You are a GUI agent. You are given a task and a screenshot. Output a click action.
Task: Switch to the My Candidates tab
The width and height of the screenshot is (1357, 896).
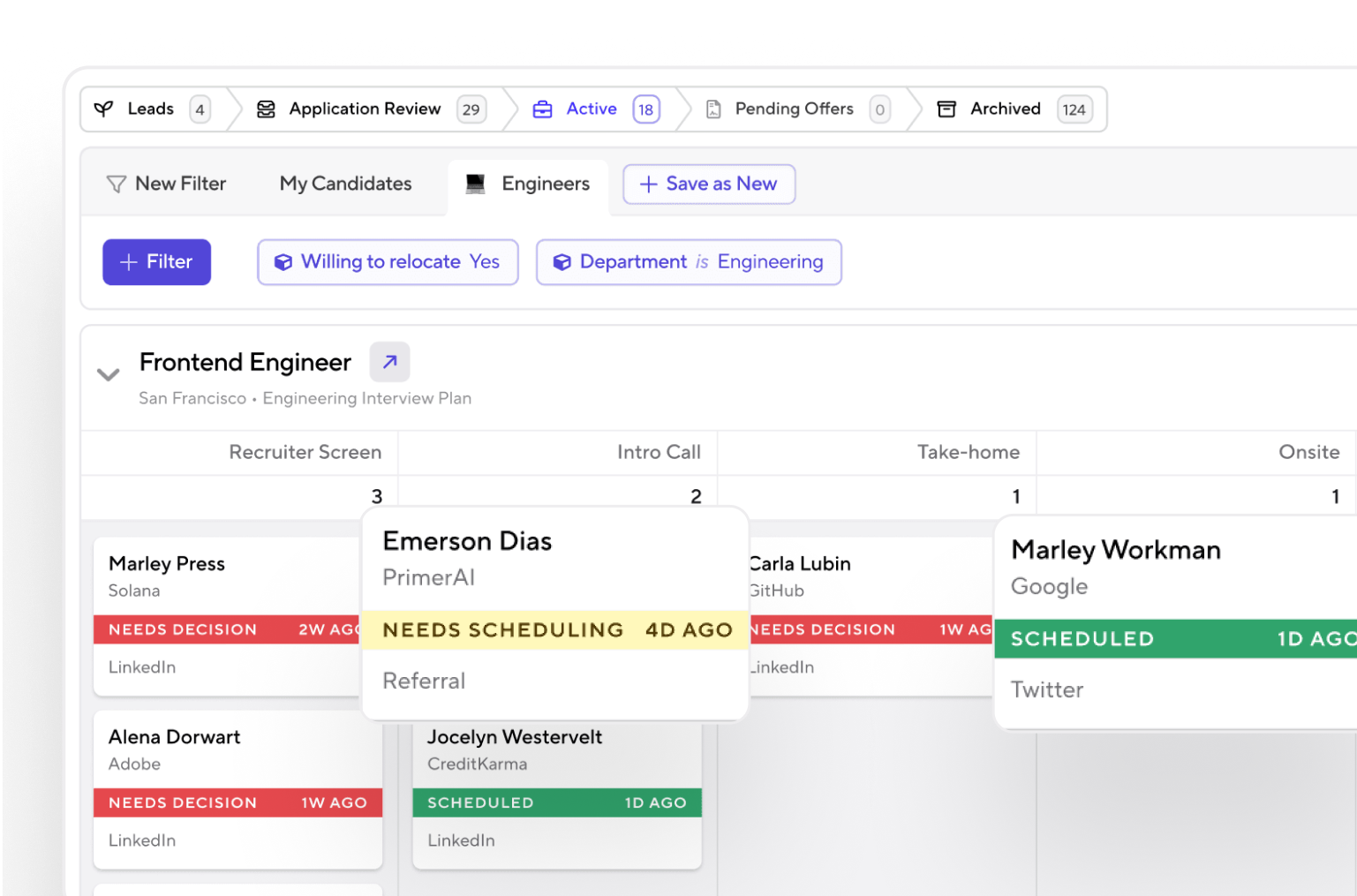tap(345, 184)
